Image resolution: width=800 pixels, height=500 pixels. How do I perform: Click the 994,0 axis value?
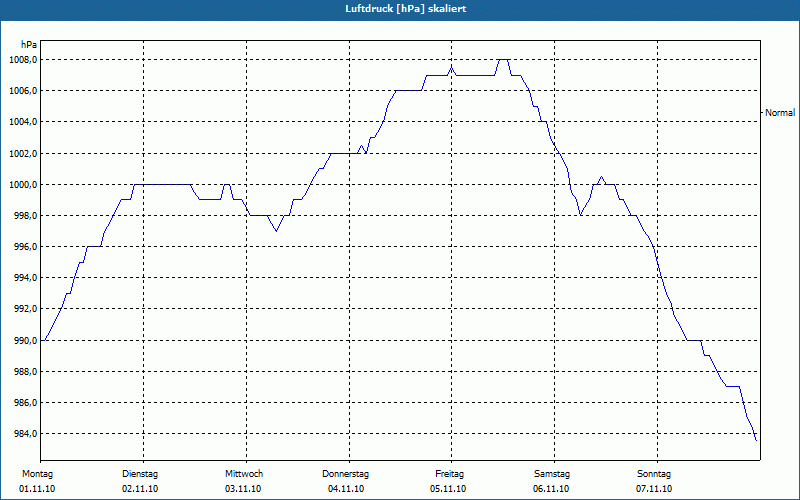pyautogui.click(x=25, y=278)
